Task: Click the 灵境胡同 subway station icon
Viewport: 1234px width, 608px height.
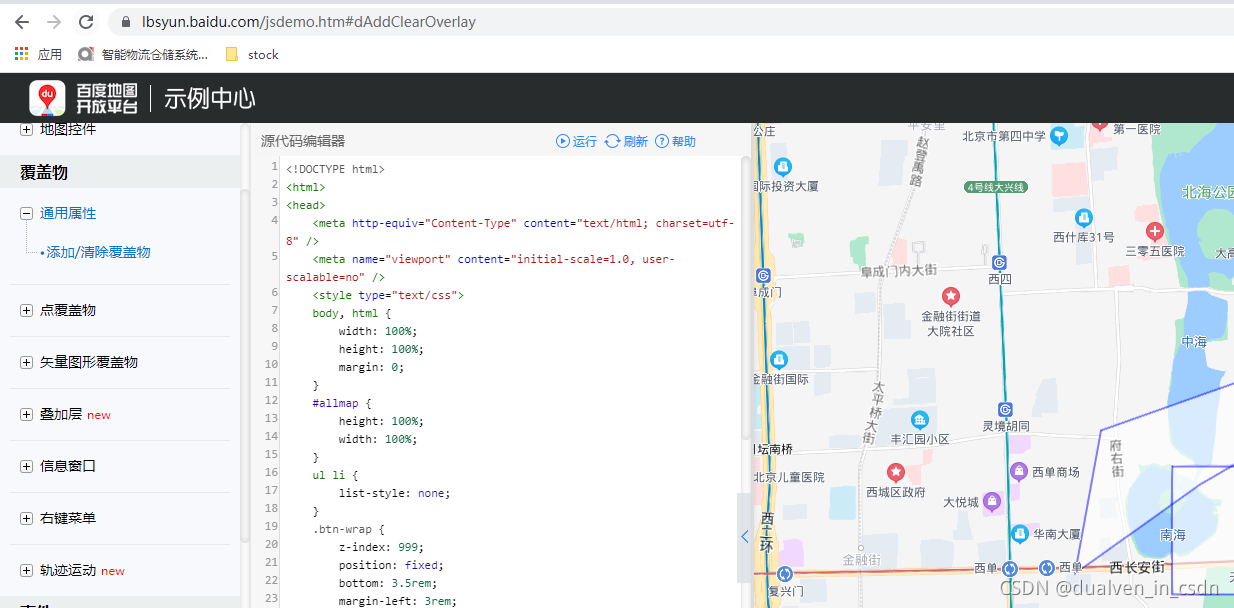Action: [1005, 409]
